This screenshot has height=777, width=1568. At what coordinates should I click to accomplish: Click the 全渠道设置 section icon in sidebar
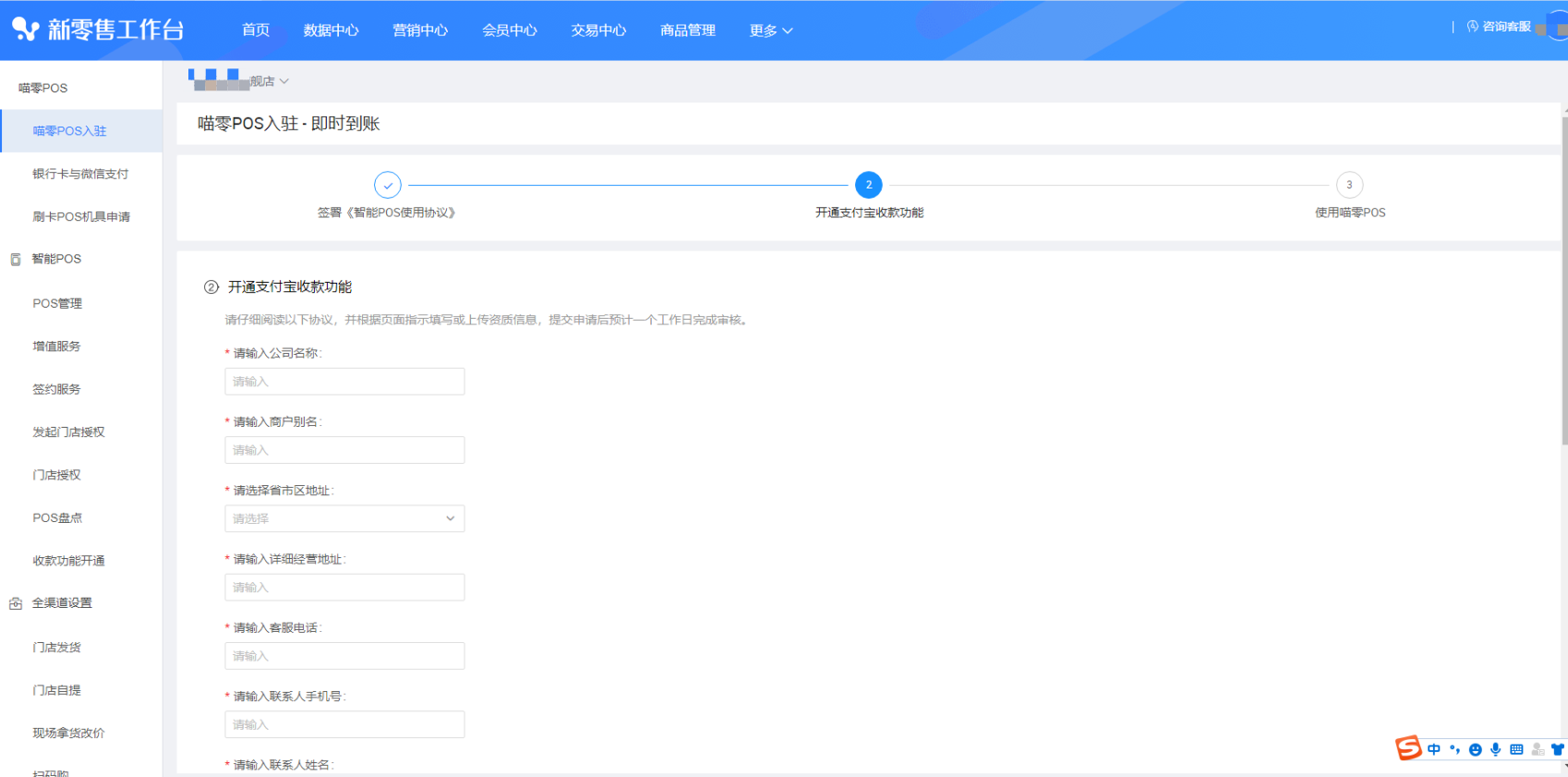click(15, 603)
